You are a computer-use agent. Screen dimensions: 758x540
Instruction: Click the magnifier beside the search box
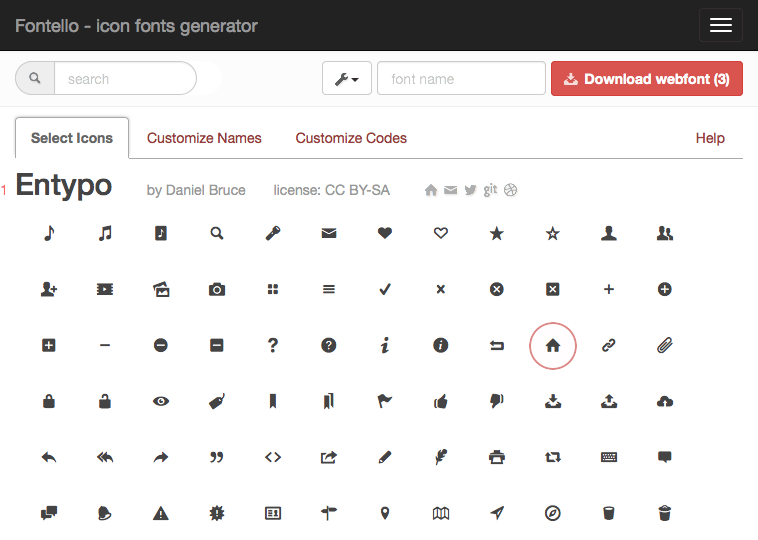[35, 78]
